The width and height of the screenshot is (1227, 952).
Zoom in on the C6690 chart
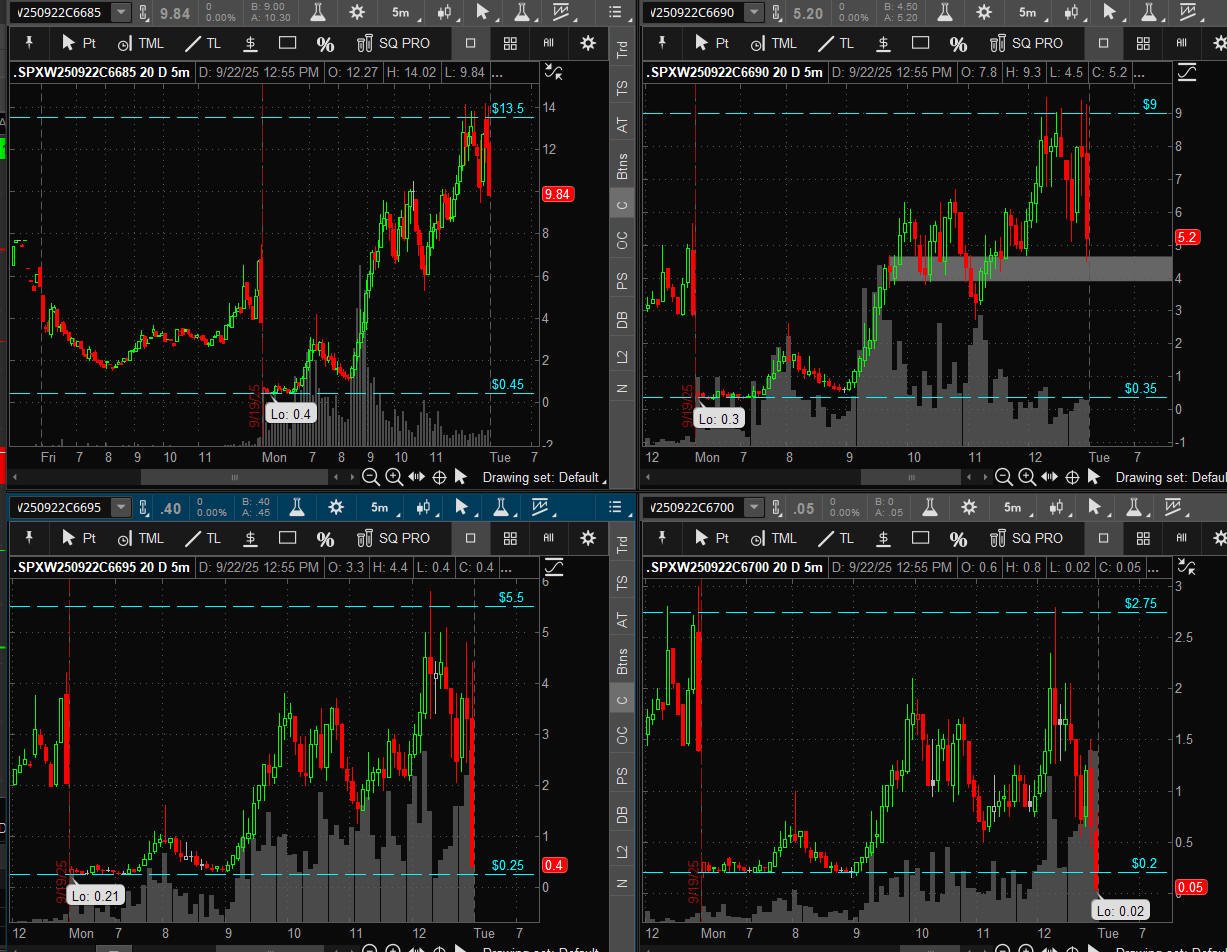[1027, 478]
